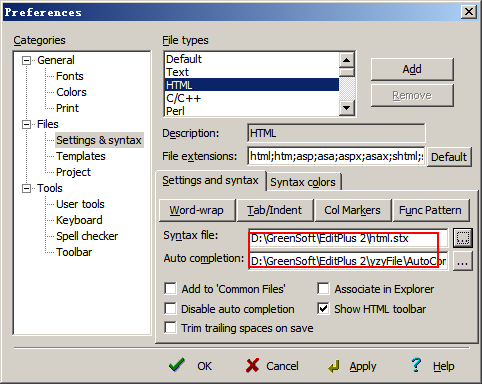Viewport: 482px width, 384px height.
Task: Open the Tab/Indent settings
Action: coord(275,210)
